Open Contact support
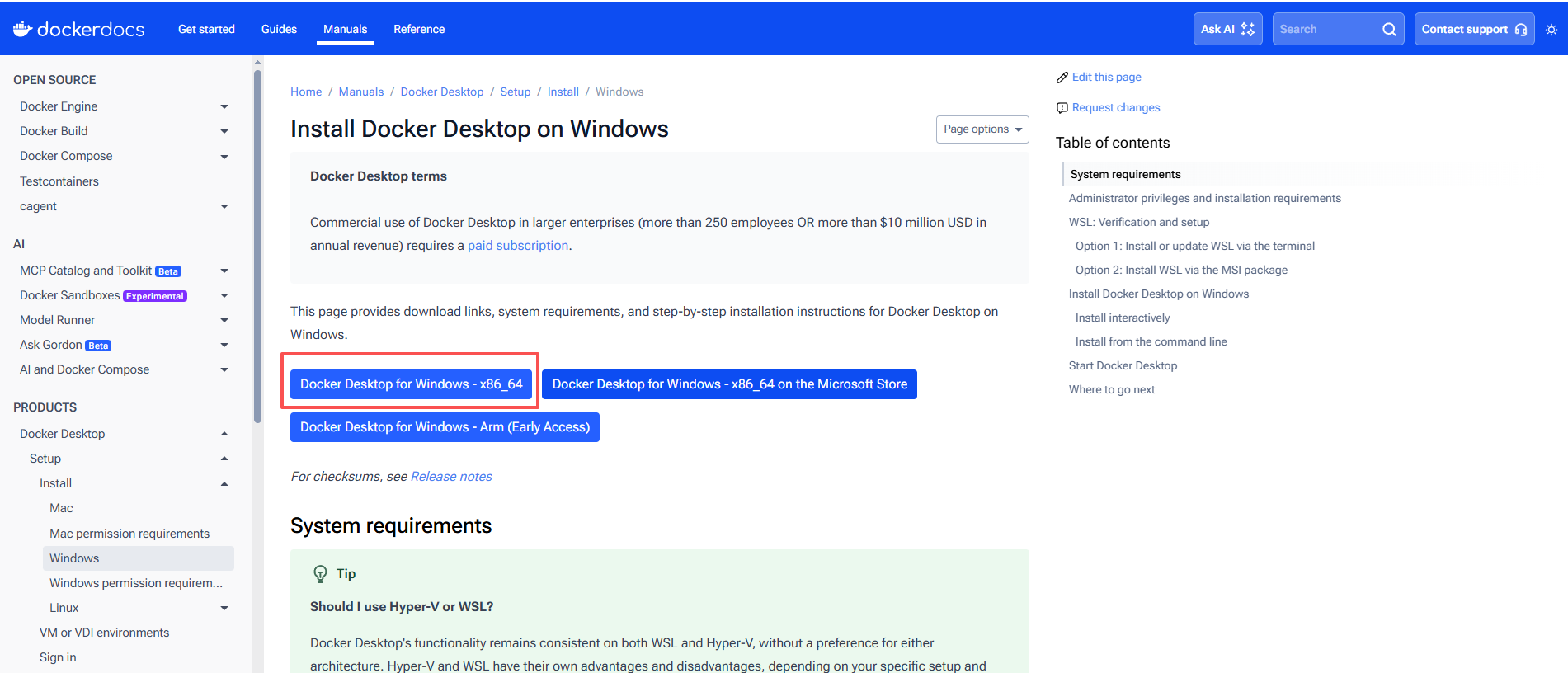This screenshot has width=1568, height=673. tap(1474, 29)
